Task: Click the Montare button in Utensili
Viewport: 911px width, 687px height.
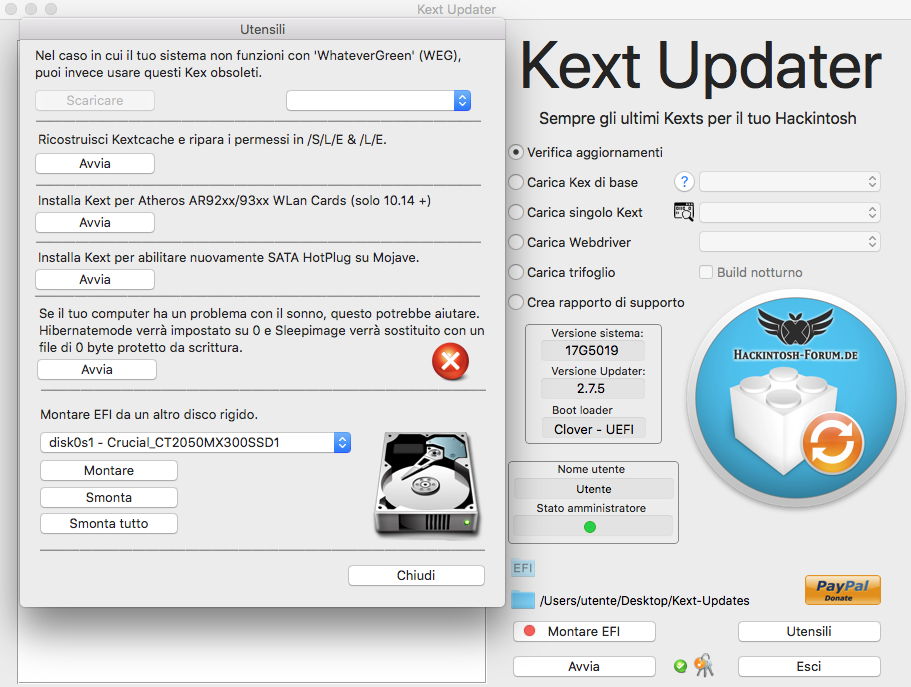Action: pos(109,471)
